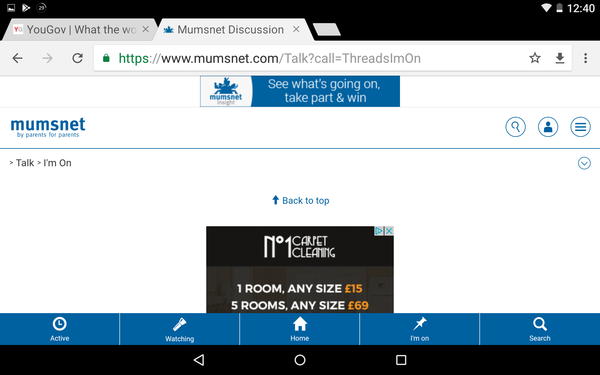Select the I'm on tab
This screenshot has height=375, width=600.
point(420,329)
